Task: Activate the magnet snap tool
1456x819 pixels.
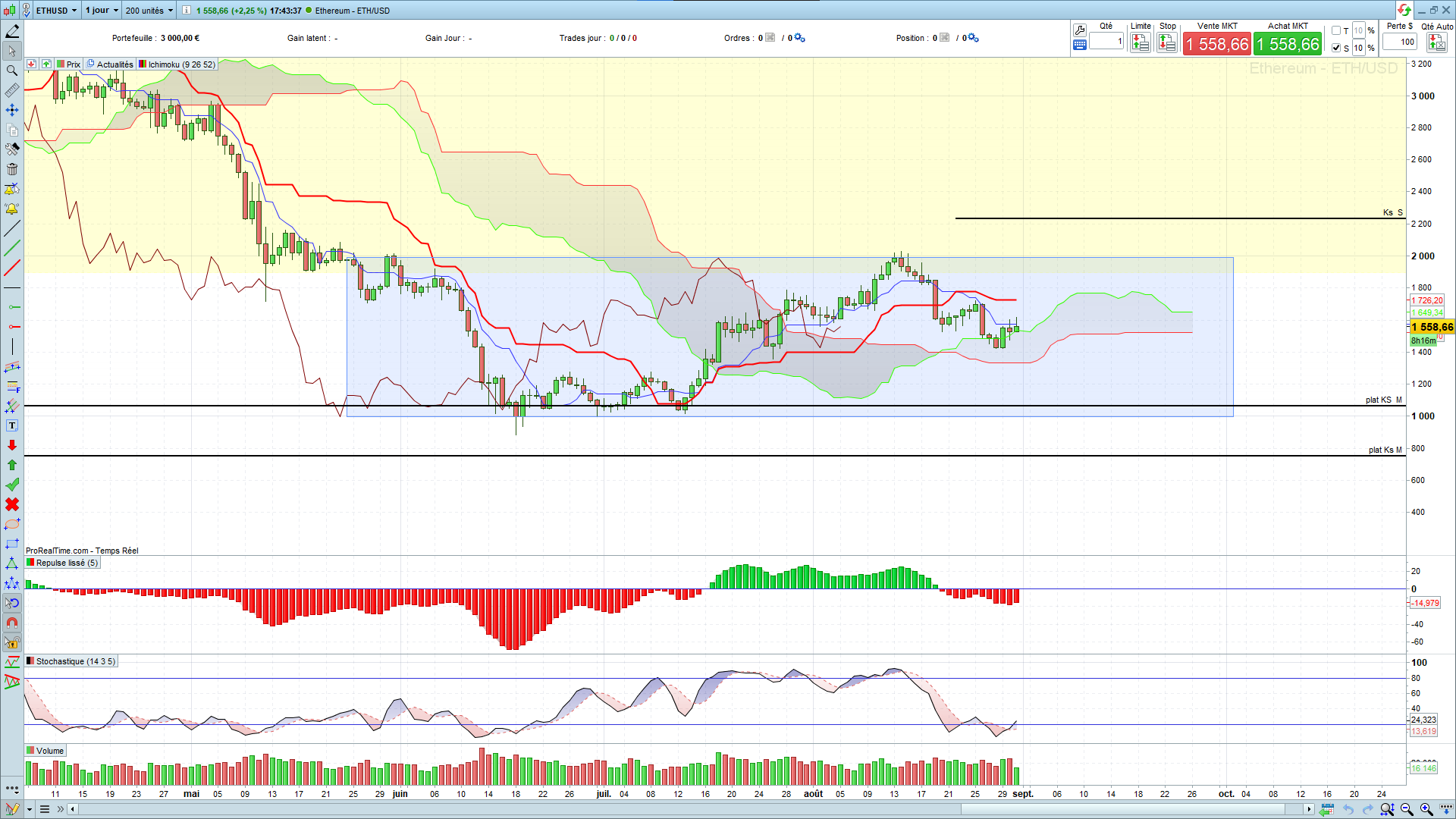Action: coord(12,623)
